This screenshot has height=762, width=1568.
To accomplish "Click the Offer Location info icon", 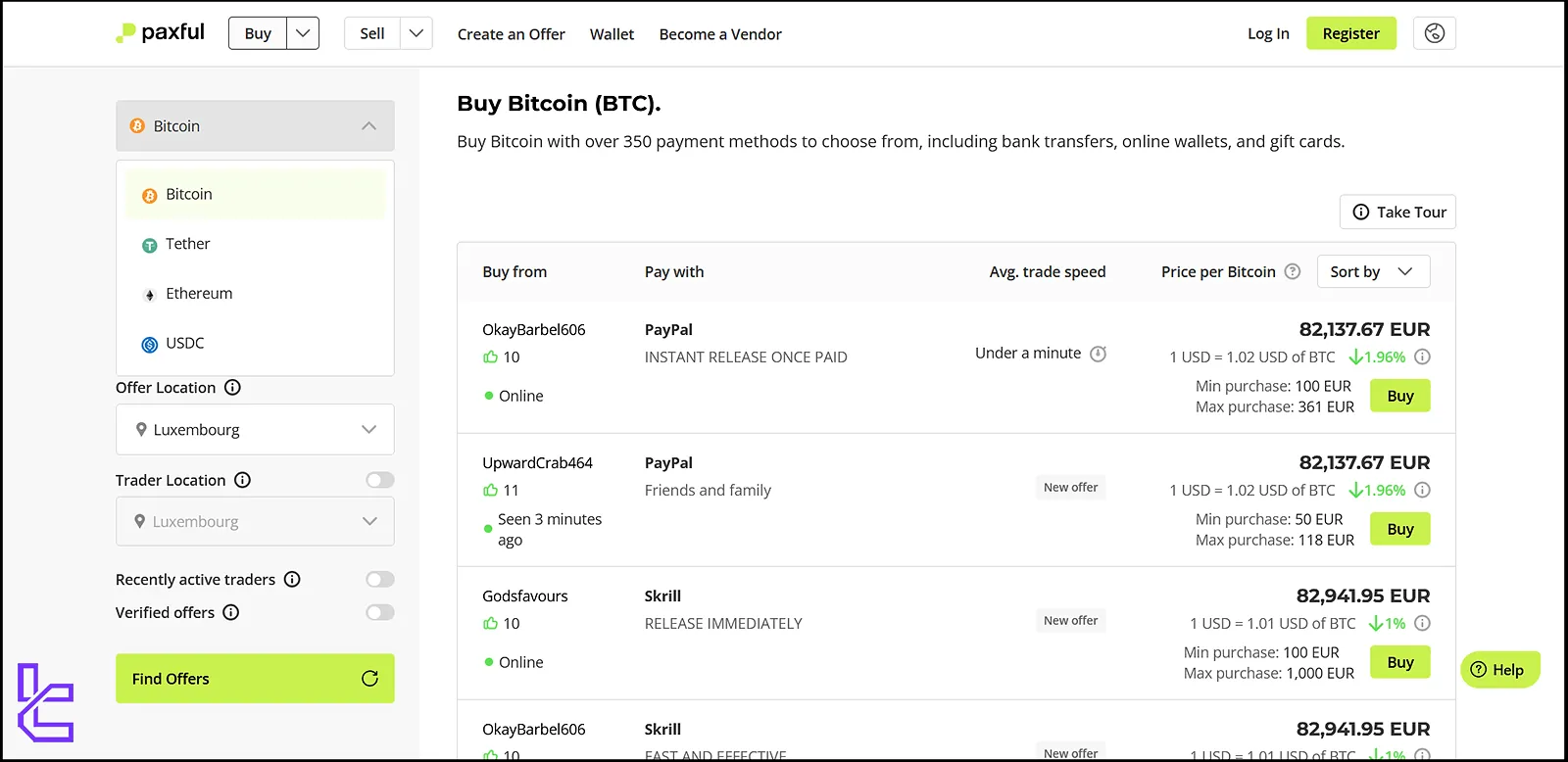I will pos(232,387).
